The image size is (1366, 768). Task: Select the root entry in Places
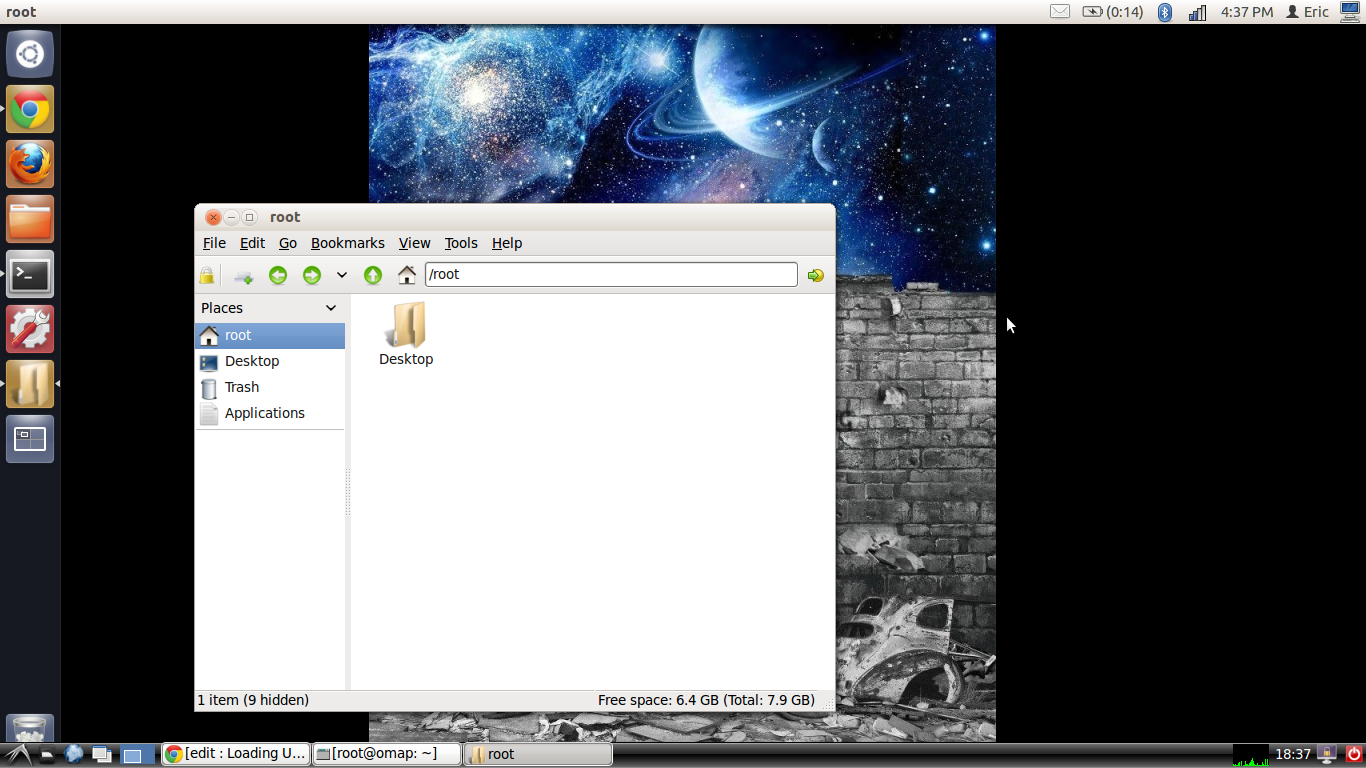pyautogui.click(x=238, y=335)
